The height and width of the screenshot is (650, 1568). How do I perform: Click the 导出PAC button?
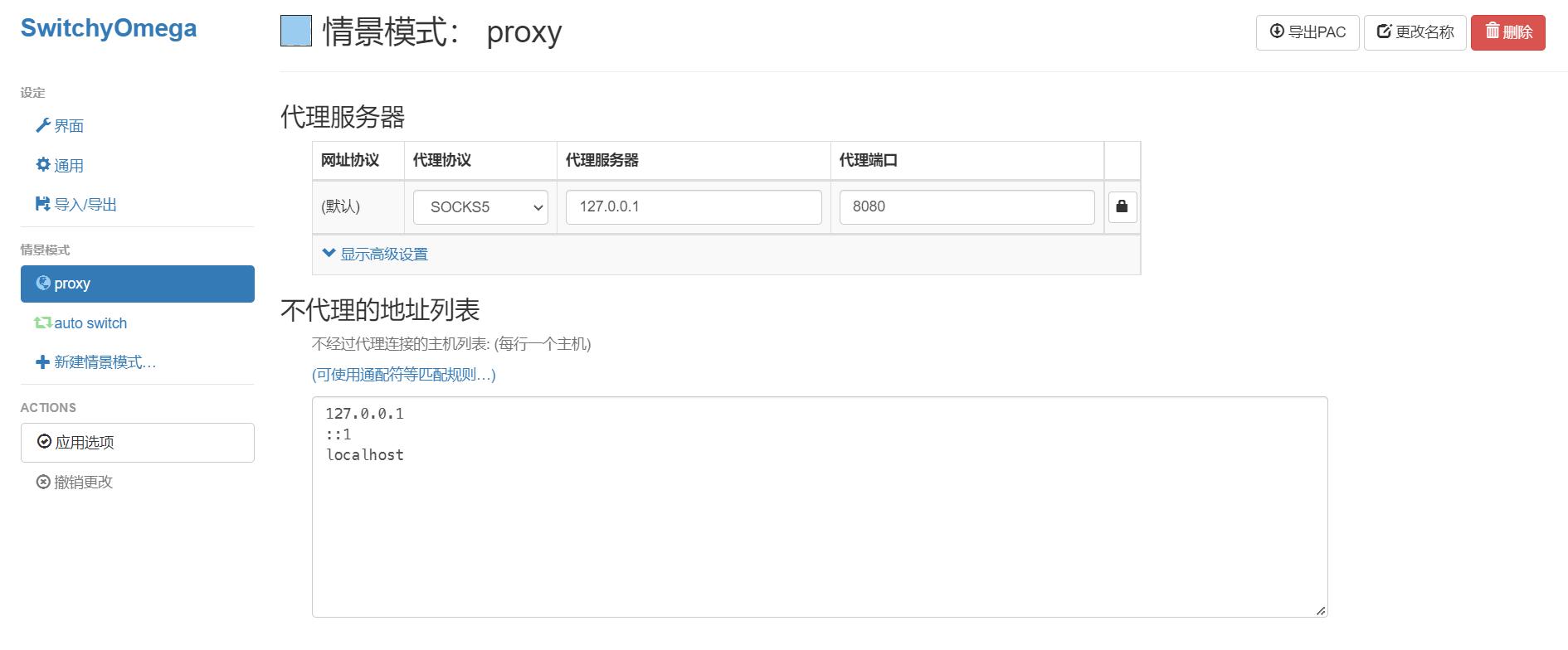[x=1307, y=32]
